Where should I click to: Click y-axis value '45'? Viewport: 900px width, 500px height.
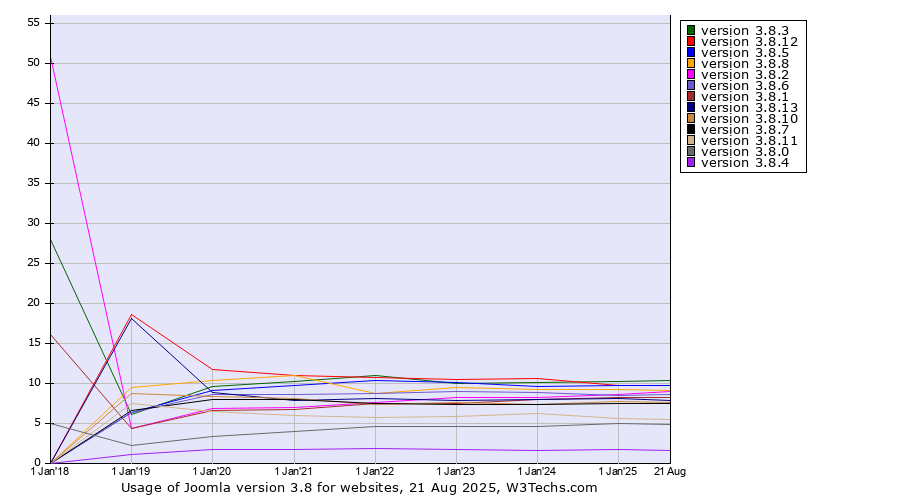[x=33, y=103]
